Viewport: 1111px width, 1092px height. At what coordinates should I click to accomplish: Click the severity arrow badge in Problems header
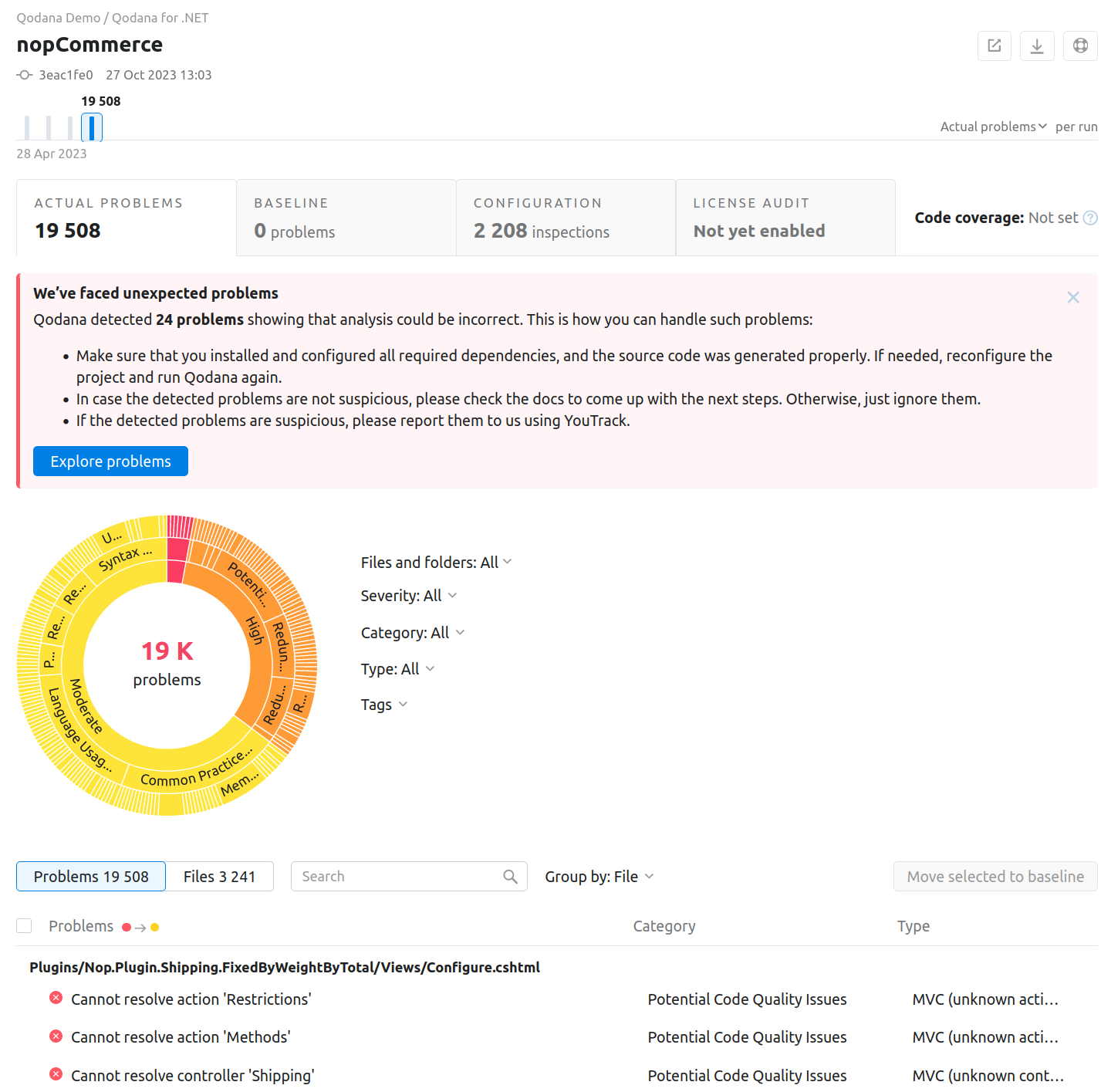point(140,926)
